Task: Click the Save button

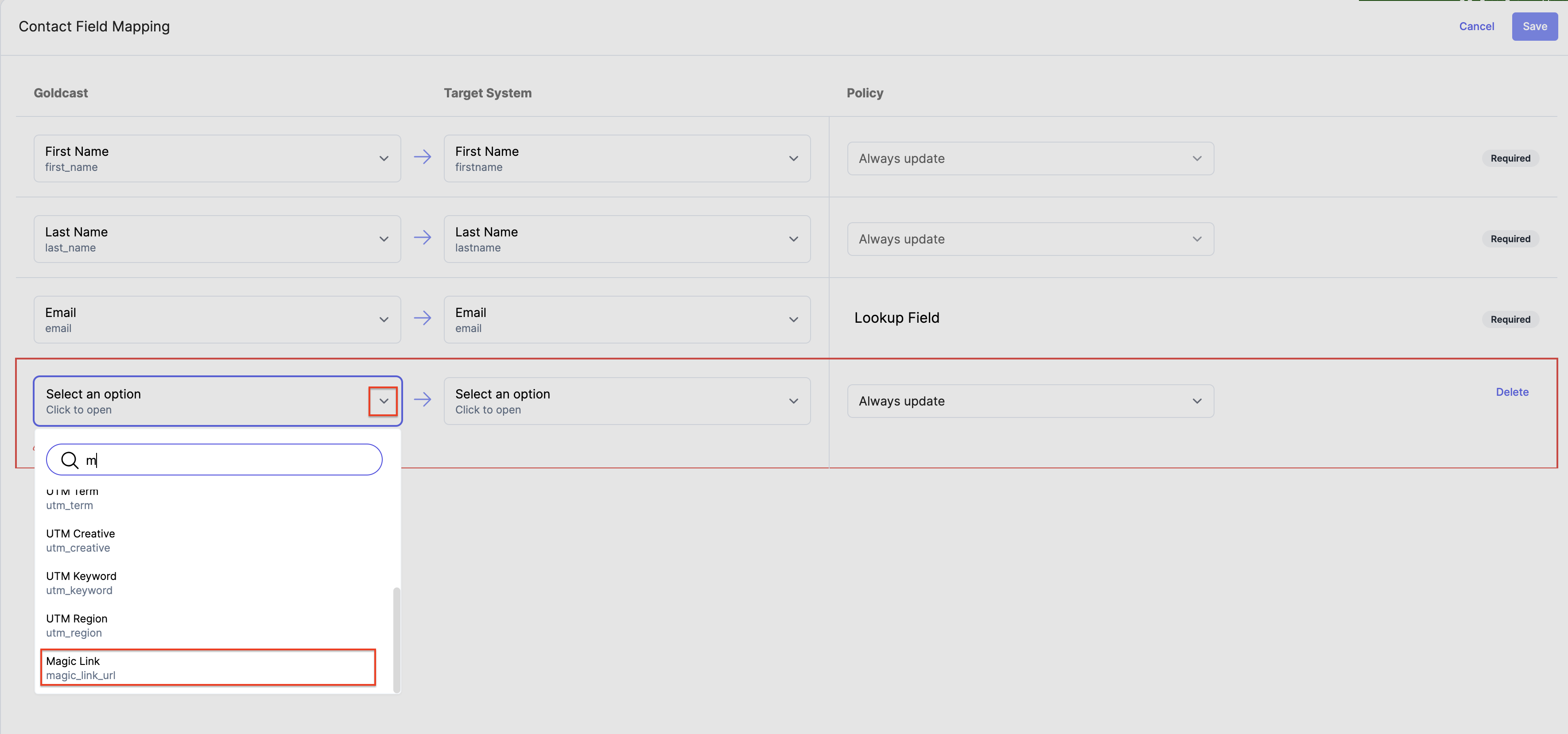Action: pyautogui.click(x=1534, y=26)
